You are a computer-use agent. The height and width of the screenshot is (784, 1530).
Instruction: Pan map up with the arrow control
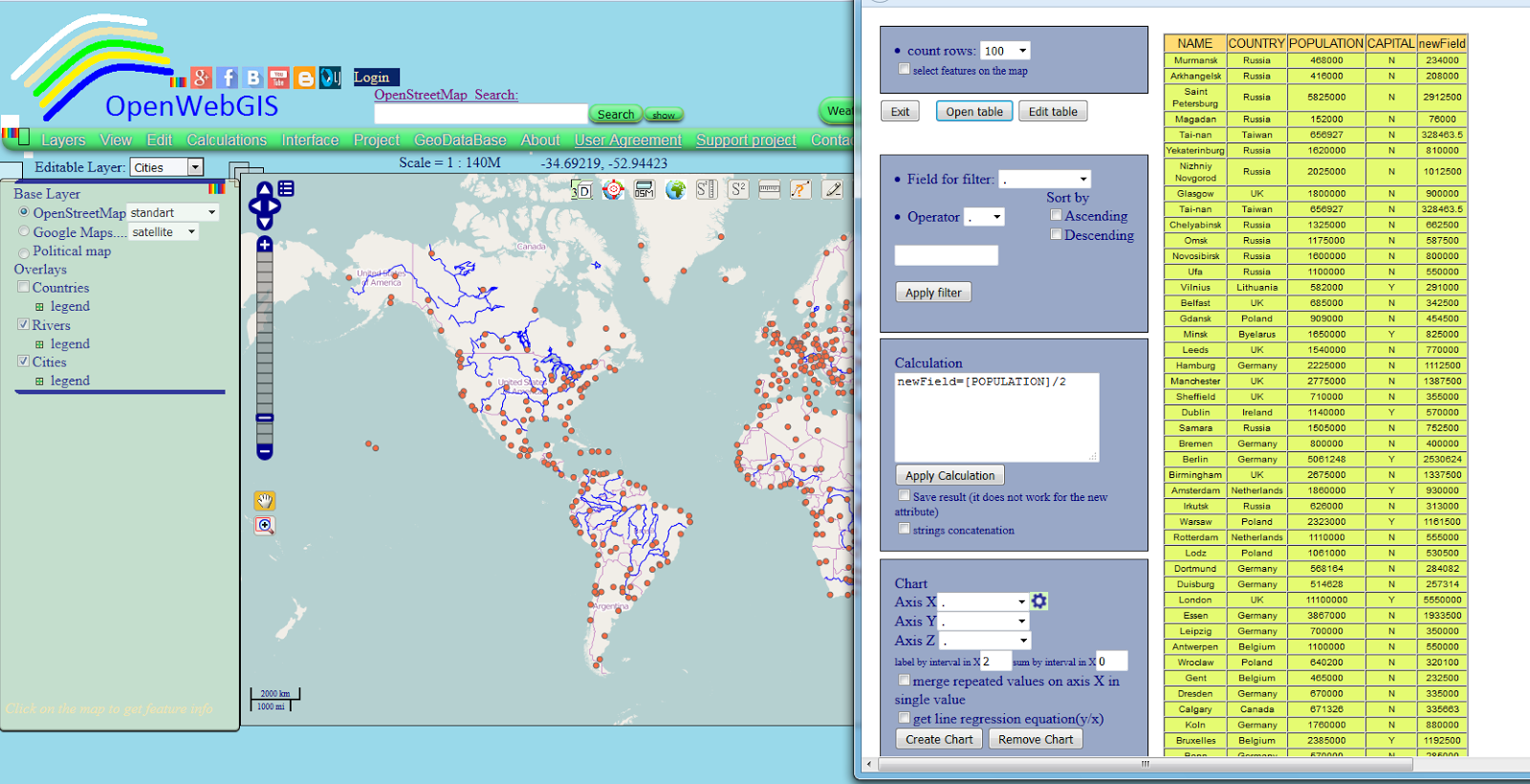pyautogui.click(x=265, y=188)
